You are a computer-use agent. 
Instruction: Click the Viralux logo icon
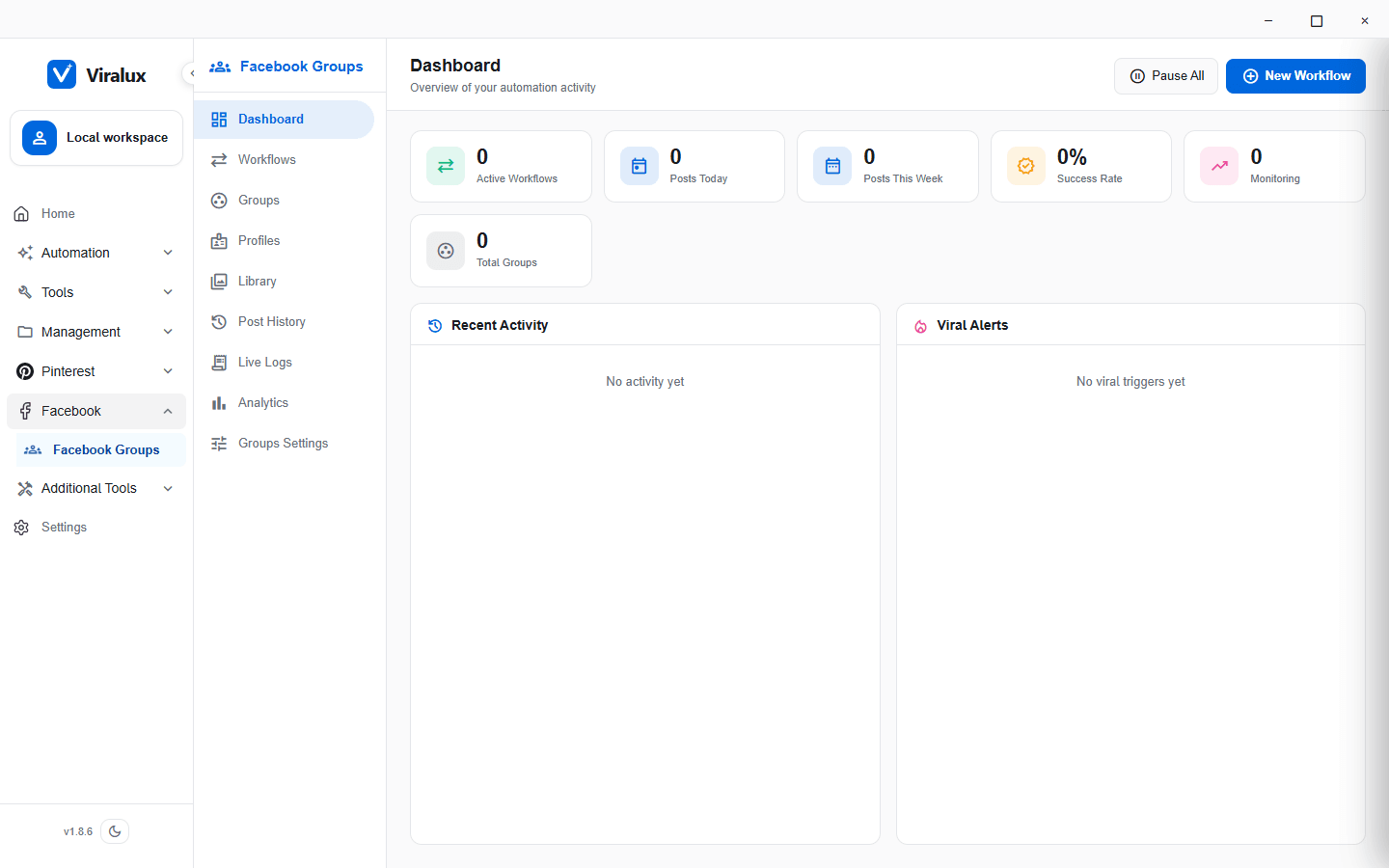pos(62,74)
